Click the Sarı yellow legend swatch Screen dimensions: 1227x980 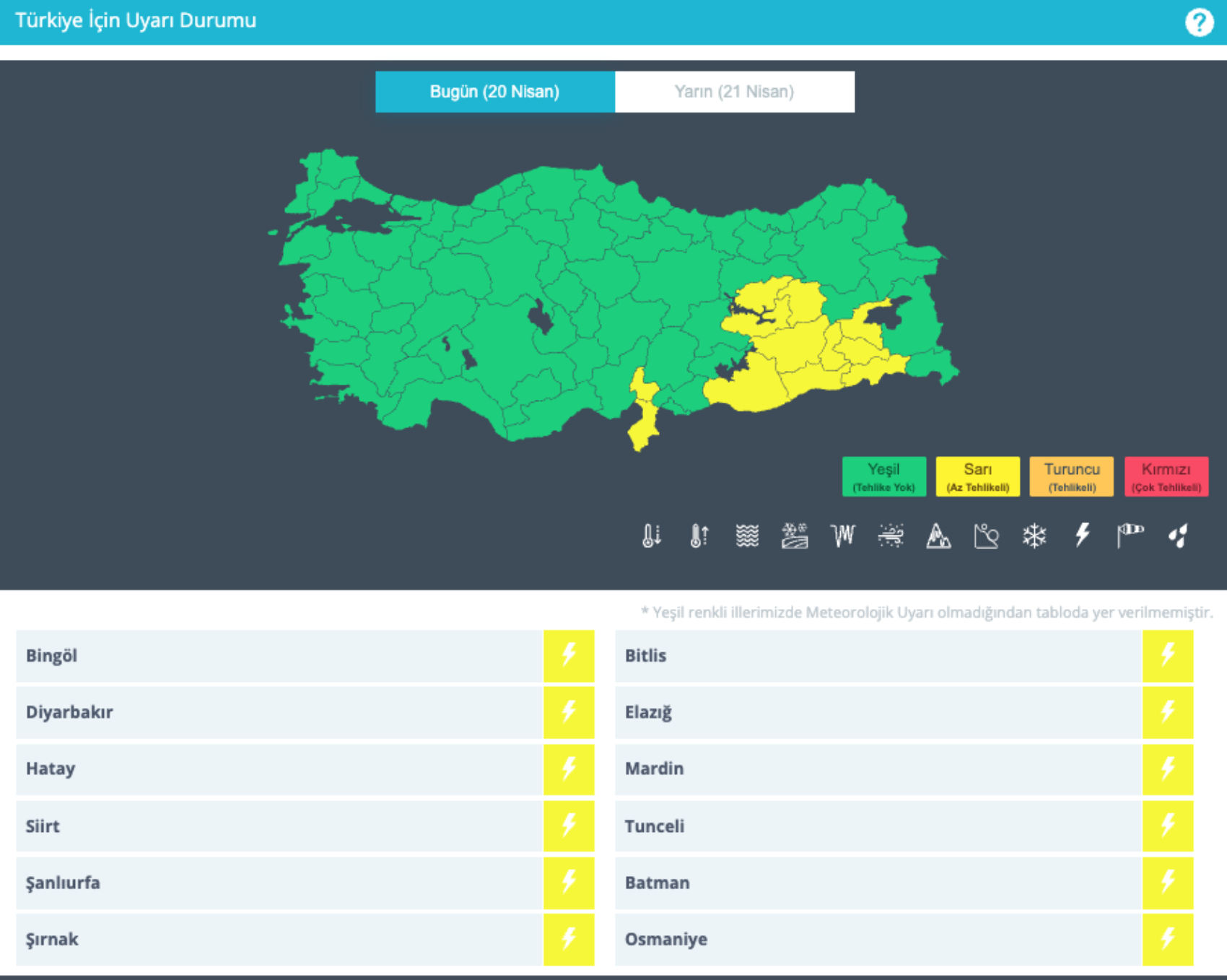click(x=977, y=476)
